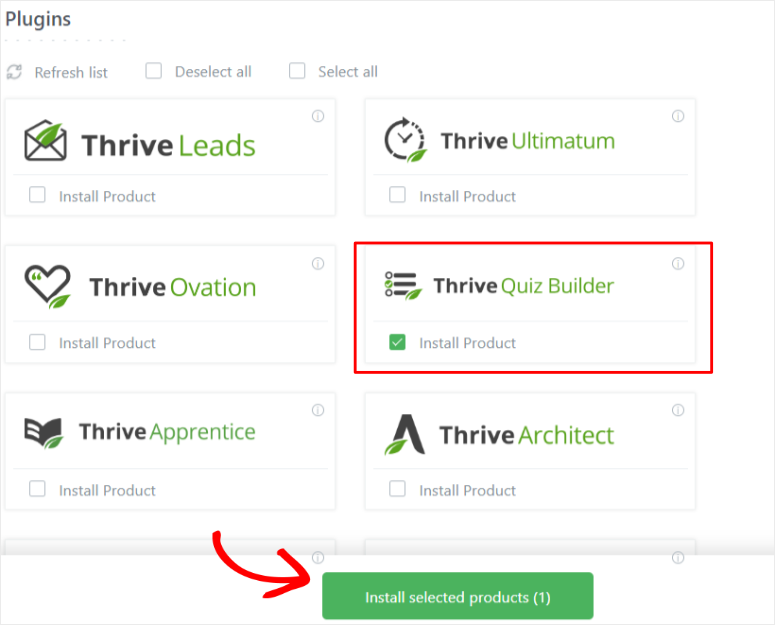The height and width of the screenshot is (625, 775).
Task: Uncheck Install Product for Thrive Quiz Builder
Action: [397, 342]
